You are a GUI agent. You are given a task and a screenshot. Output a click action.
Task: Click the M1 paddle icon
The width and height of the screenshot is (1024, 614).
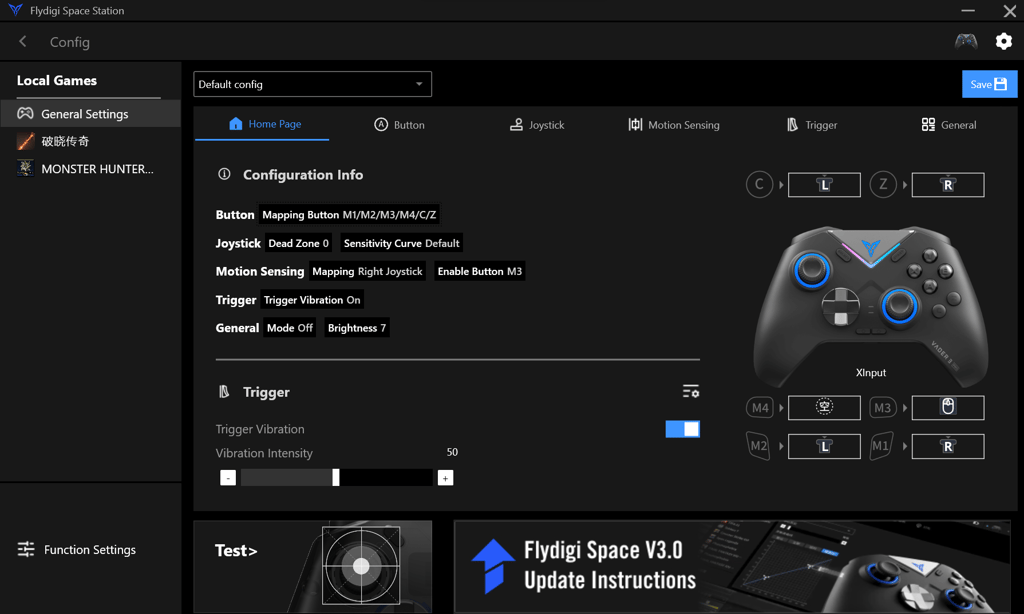pyautogui.click(x=882, y=446)
